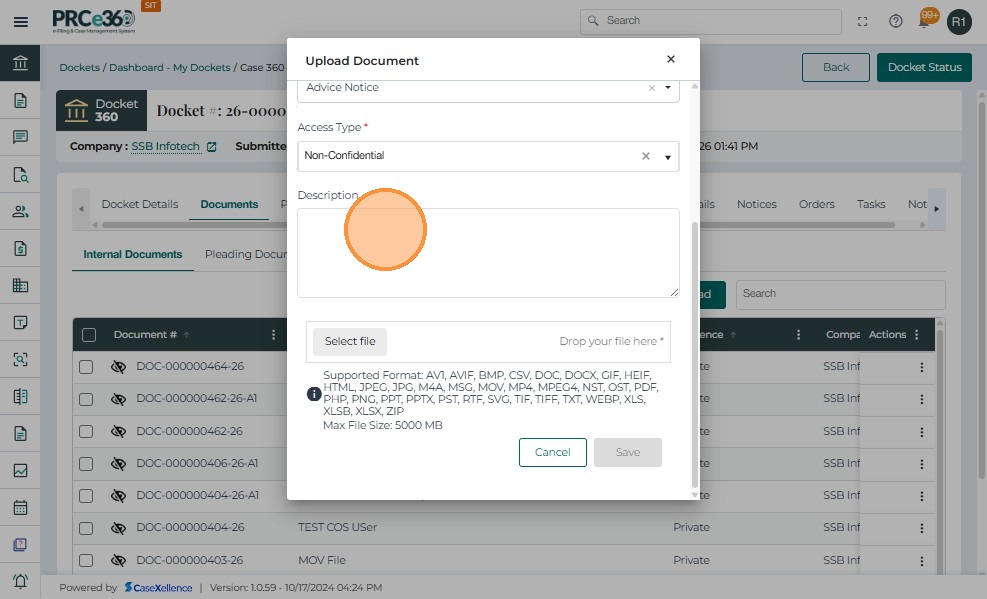Image resolution: width=987 pixels, height=599 pixels.
Task: Click the courthouse dashboard sidebar icon
Action: [x=20, y=64]
